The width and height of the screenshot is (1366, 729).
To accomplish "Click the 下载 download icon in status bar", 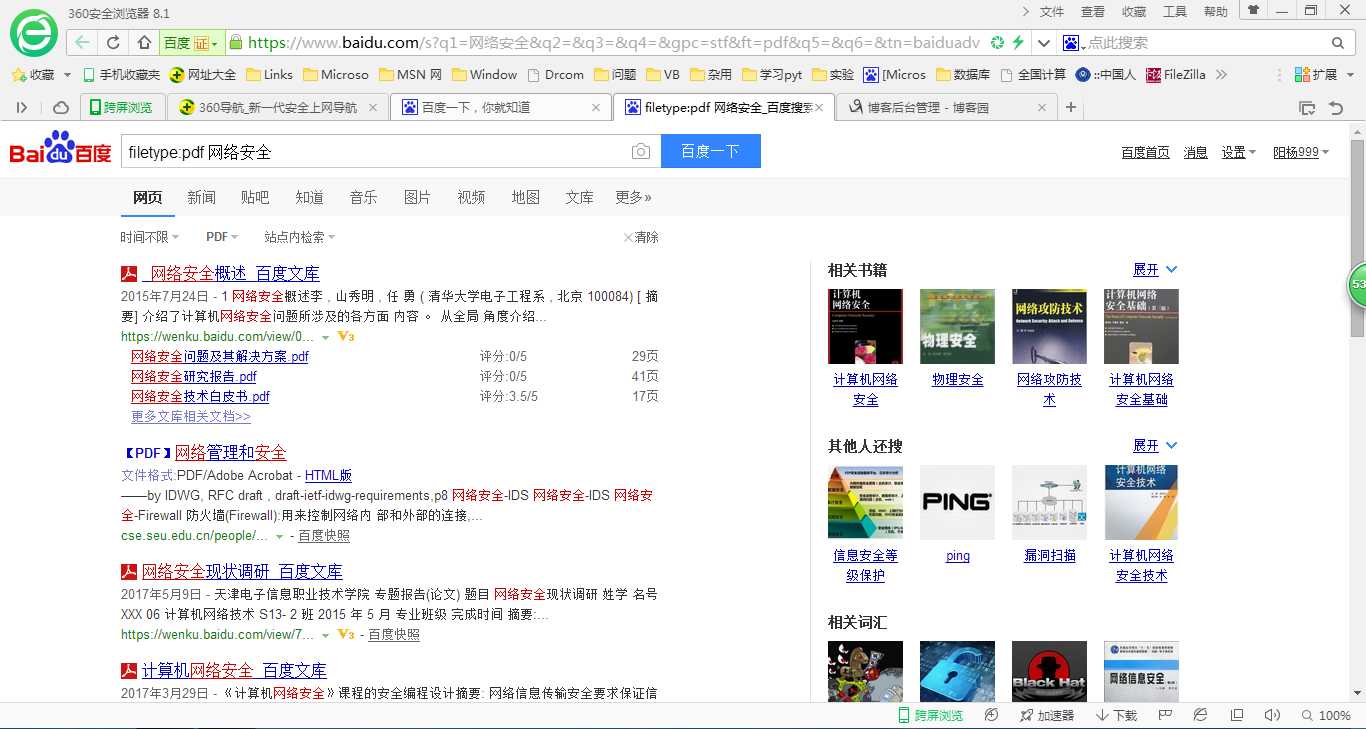I will (1116, 715).
